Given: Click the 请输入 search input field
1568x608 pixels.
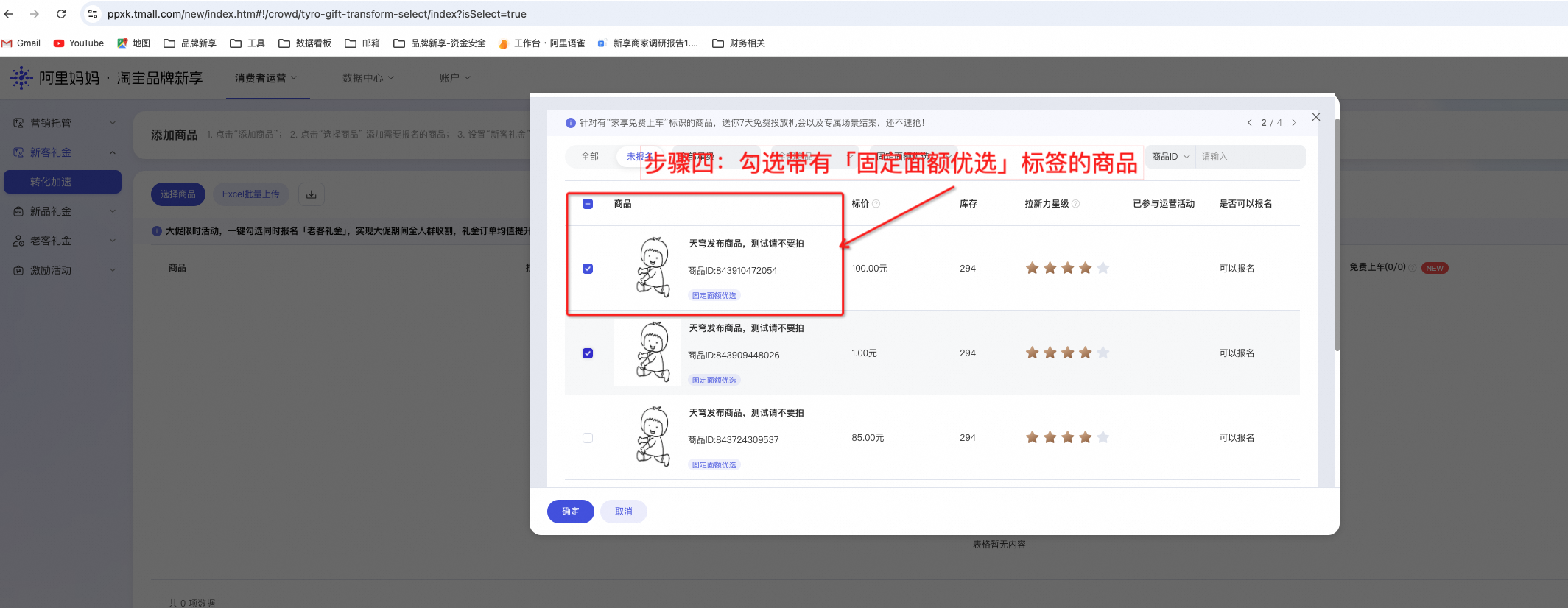Looking at the screenshot, I should 1250,157.
